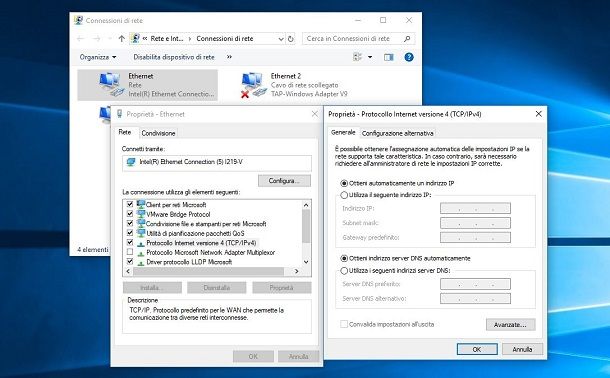
Task: Uncheck VMware Bridge Protocol
Action: (130, 214)
